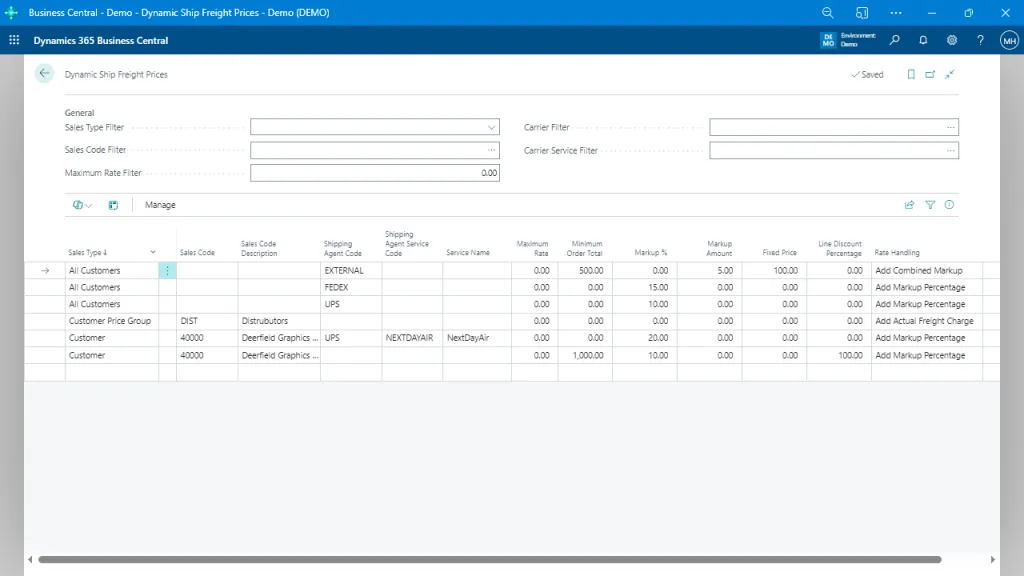Open the settings gear

[x=952, y=40]
